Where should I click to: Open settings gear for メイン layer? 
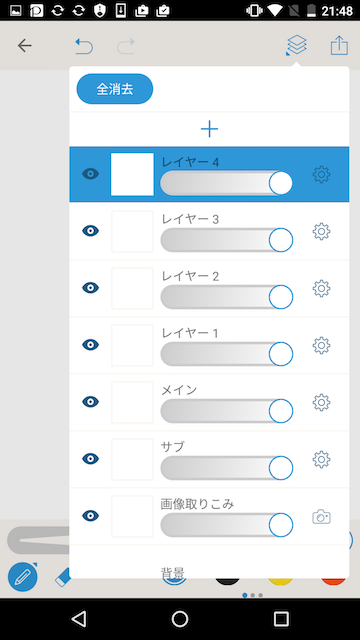[x=321, y=402]
